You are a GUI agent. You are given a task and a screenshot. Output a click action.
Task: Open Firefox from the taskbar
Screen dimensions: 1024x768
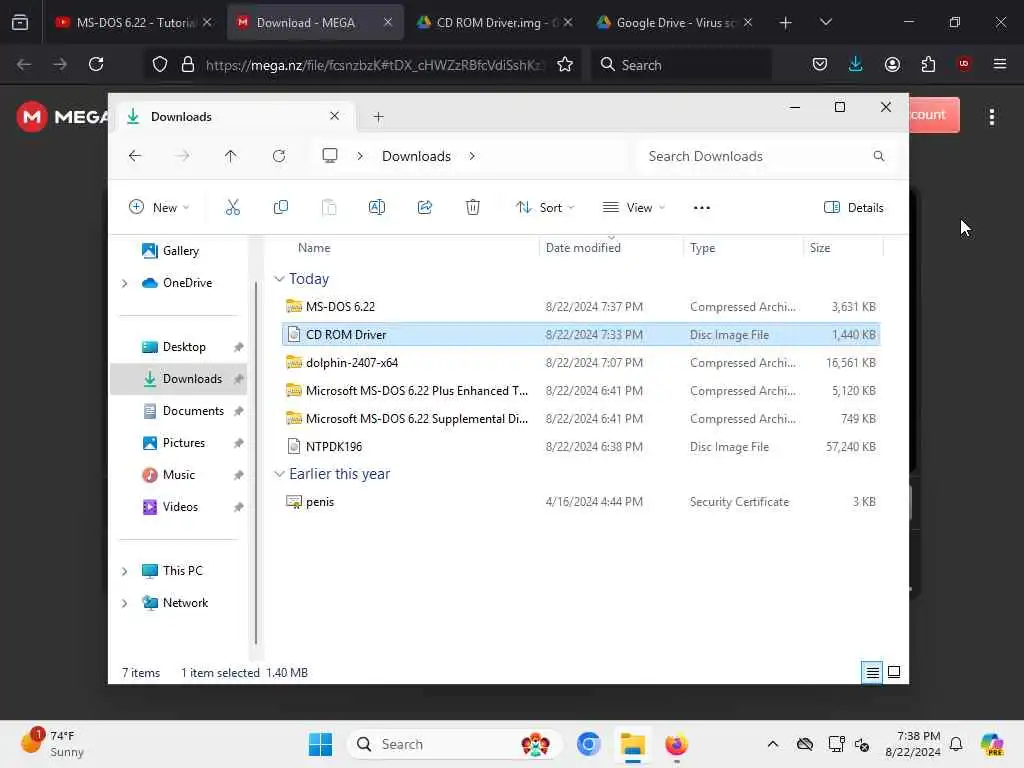click(676, 744)
